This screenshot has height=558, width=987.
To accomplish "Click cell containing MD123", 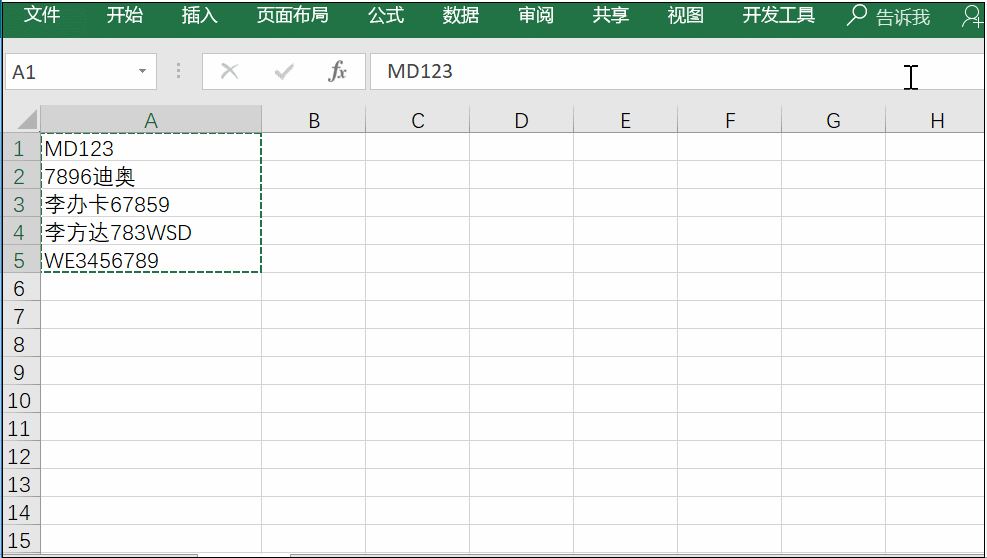I will click(151, 148).
